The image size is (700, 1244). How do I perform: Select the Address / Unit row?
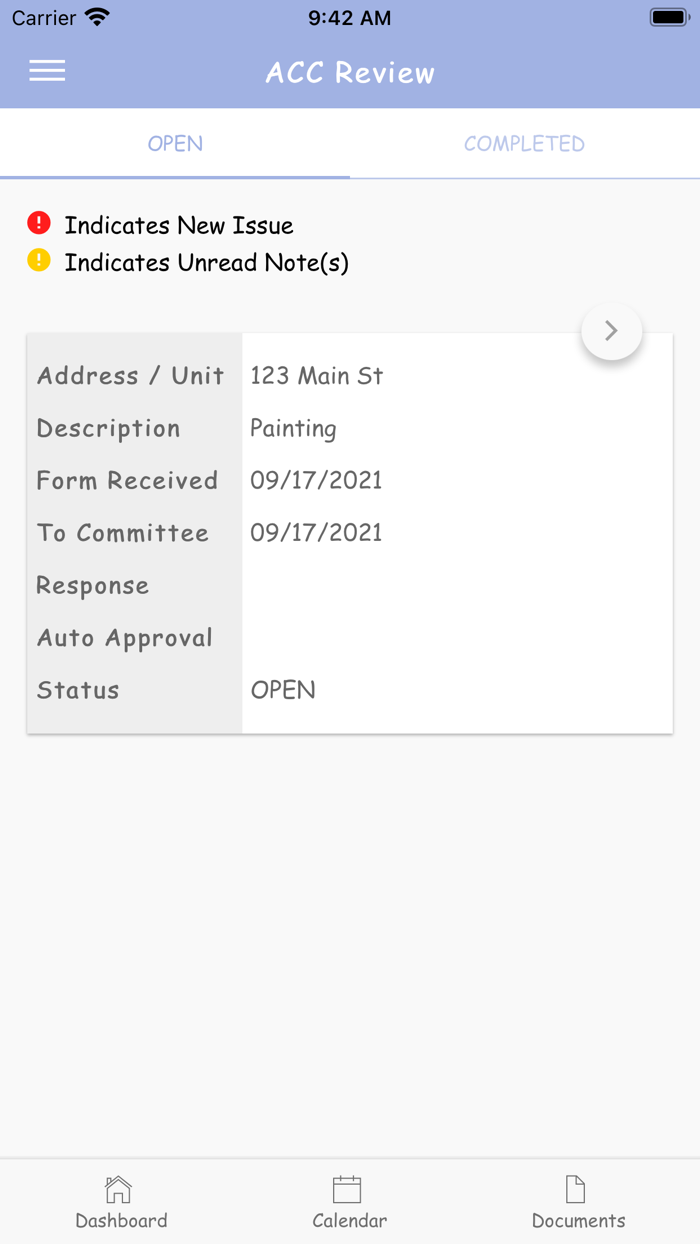click(130, 376)
